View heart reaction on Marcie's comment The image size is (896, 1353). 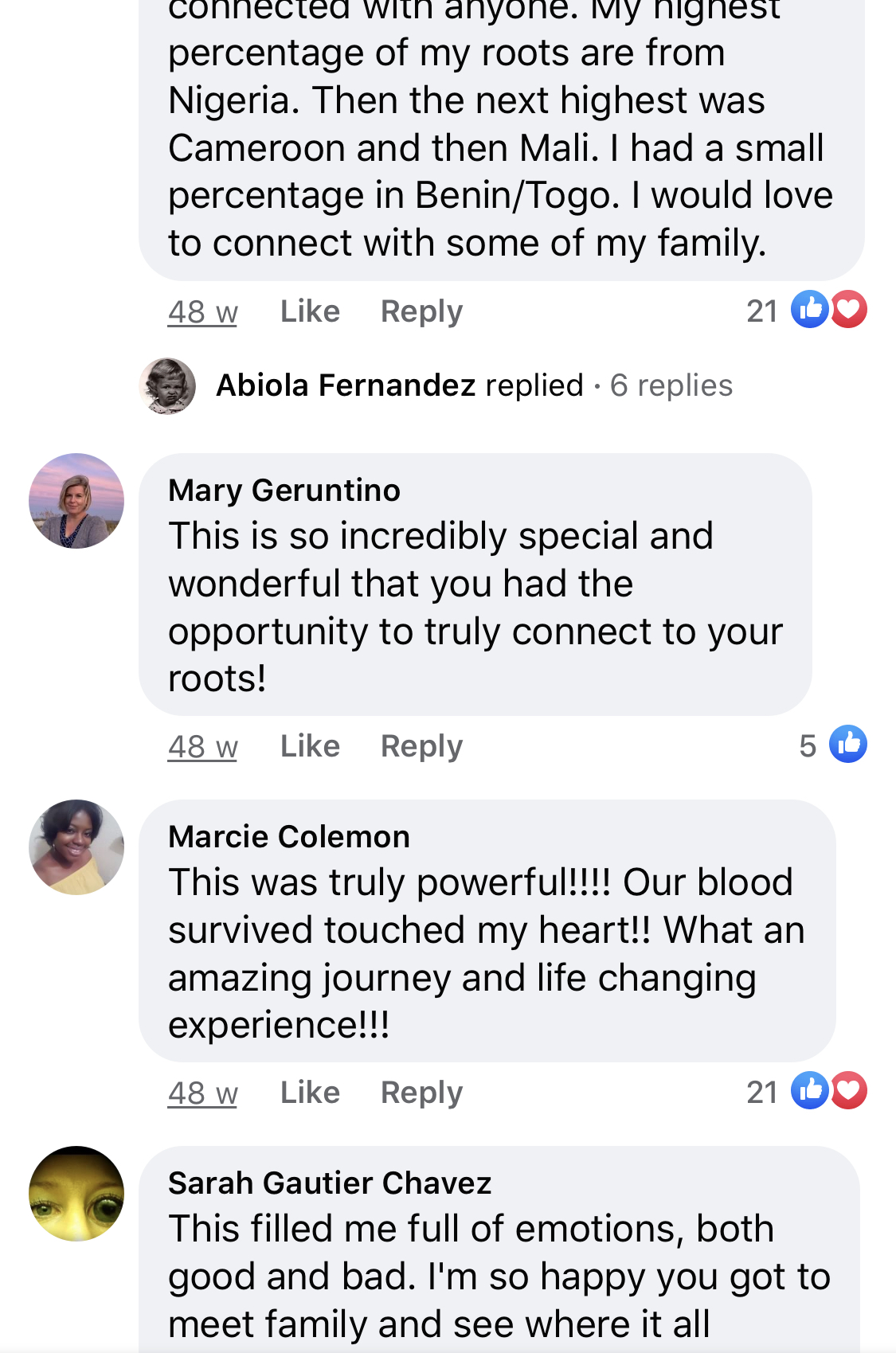[x=850, y=1091]
